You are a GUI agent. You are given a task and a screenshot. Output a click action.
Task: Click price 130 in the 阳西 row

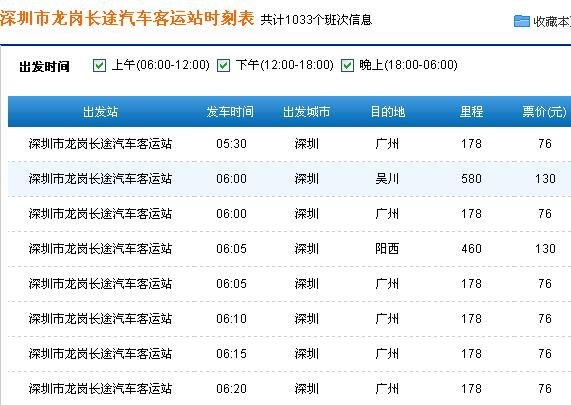tap(545, 248)
